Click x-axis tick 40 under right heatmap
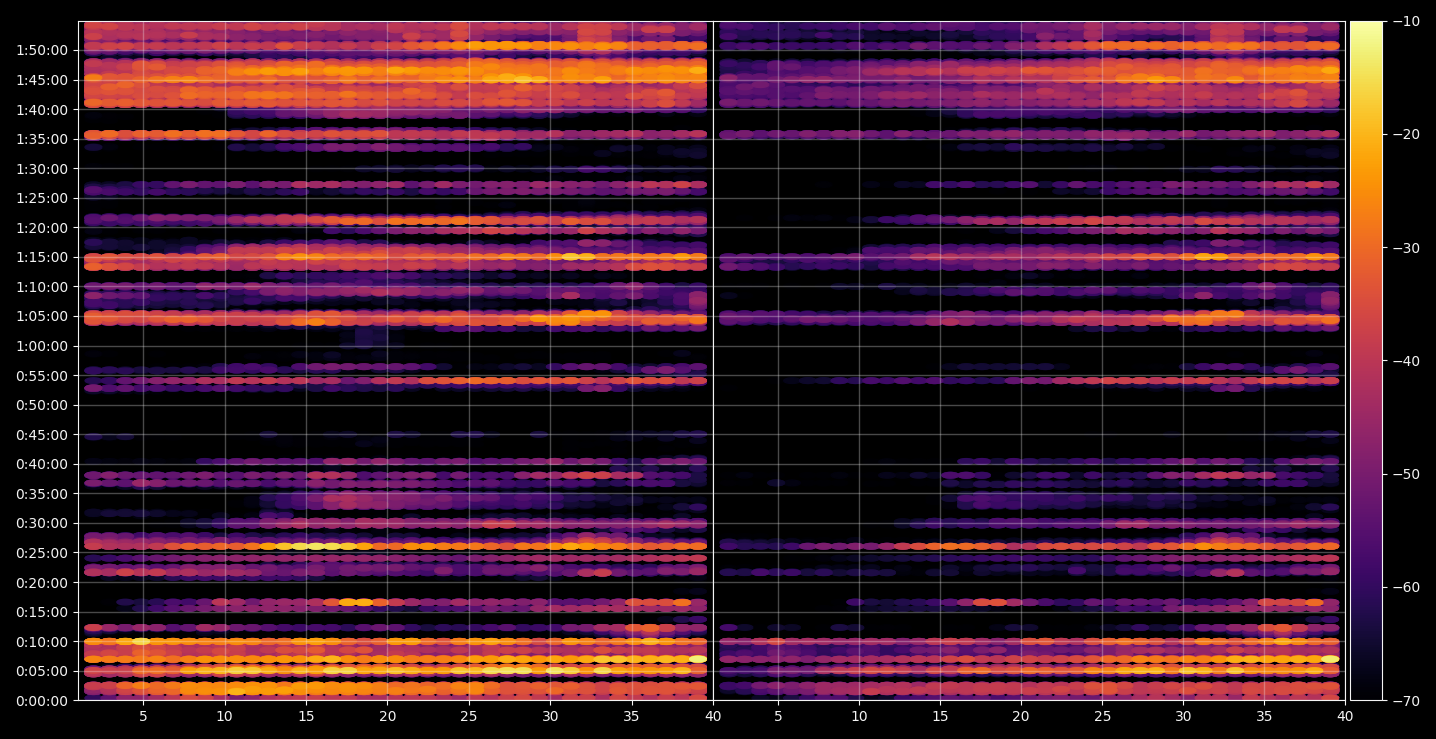 pyautogui.click(x=1345, y=717)
